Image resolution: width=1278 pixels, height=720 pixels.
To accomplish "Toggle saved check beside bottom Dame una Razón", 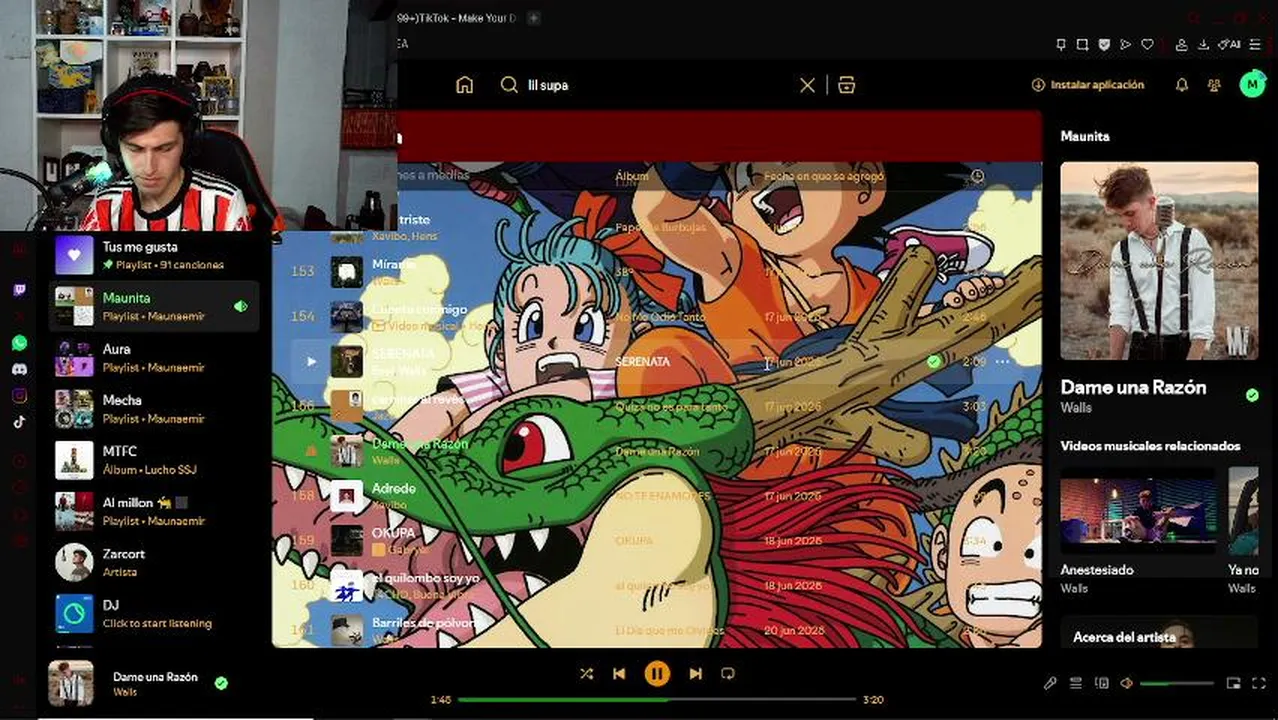I will [221, 684].
